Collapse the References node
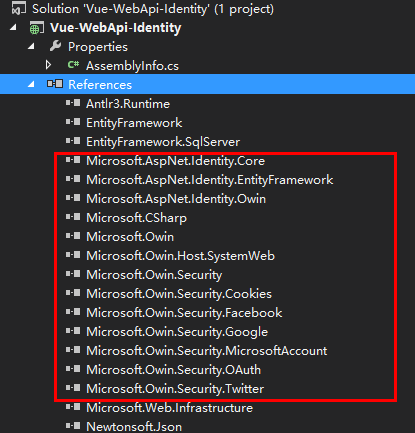415x433 pixels. pyautogui.click(x=31, y=84)
